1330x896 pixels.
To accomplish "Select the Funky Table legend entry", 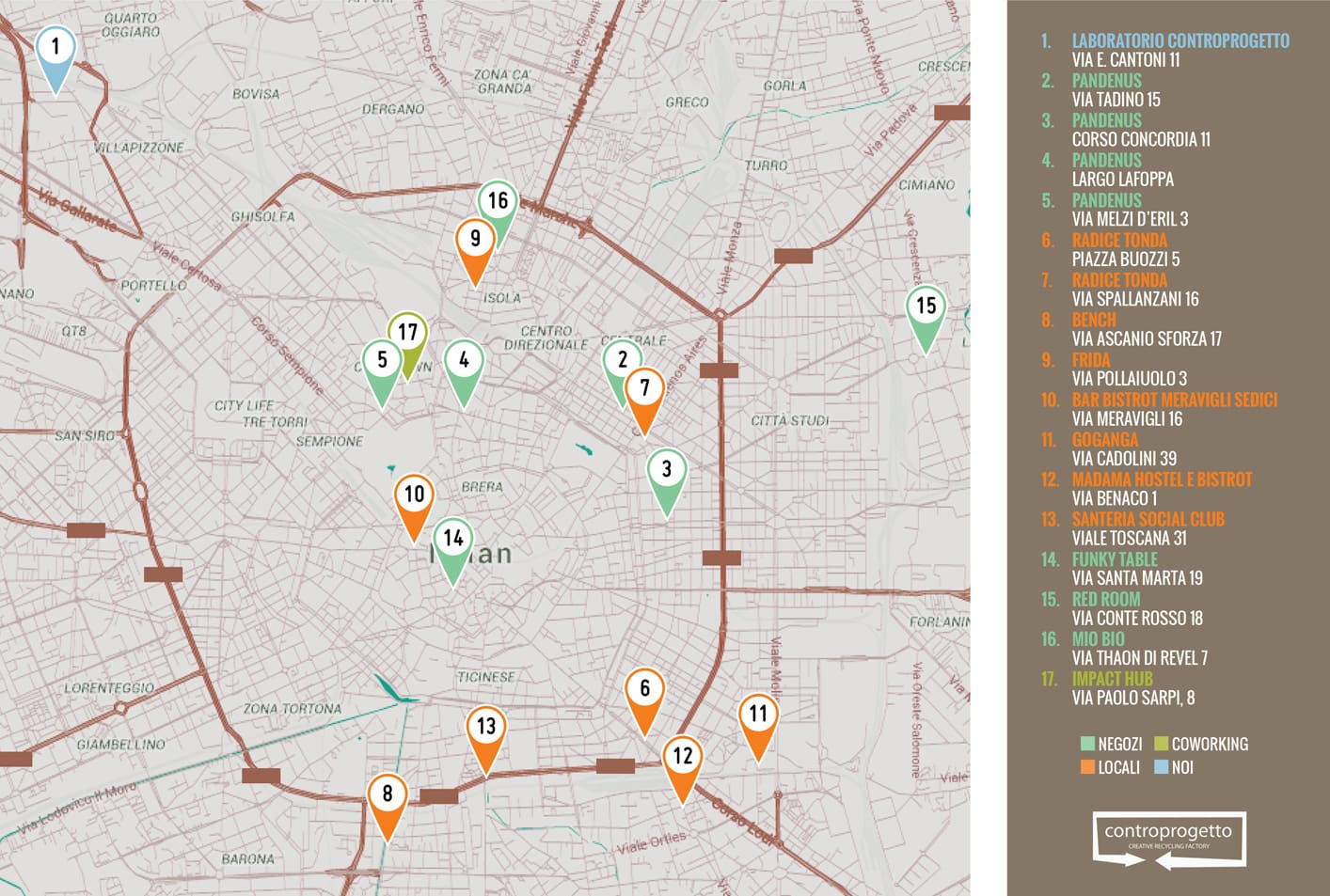I will (1115, 559).
